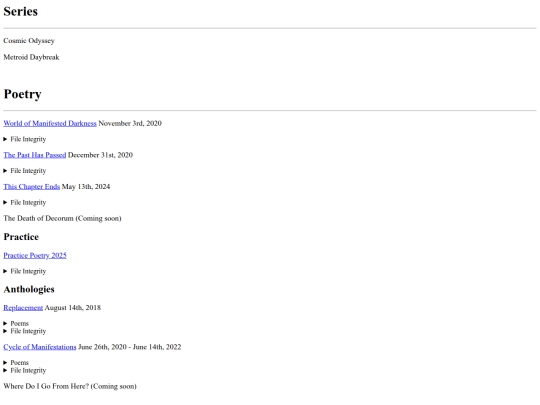This screenshot has height=405, width=540.
Task: Expand Poems list under Cycle of Manifestations
Action: (x=16, y=363)
